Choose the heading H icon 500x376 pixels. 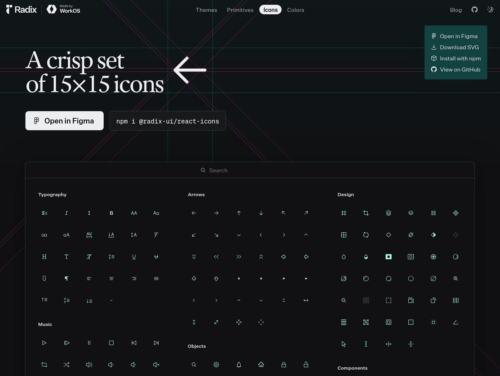pos(44,257)
